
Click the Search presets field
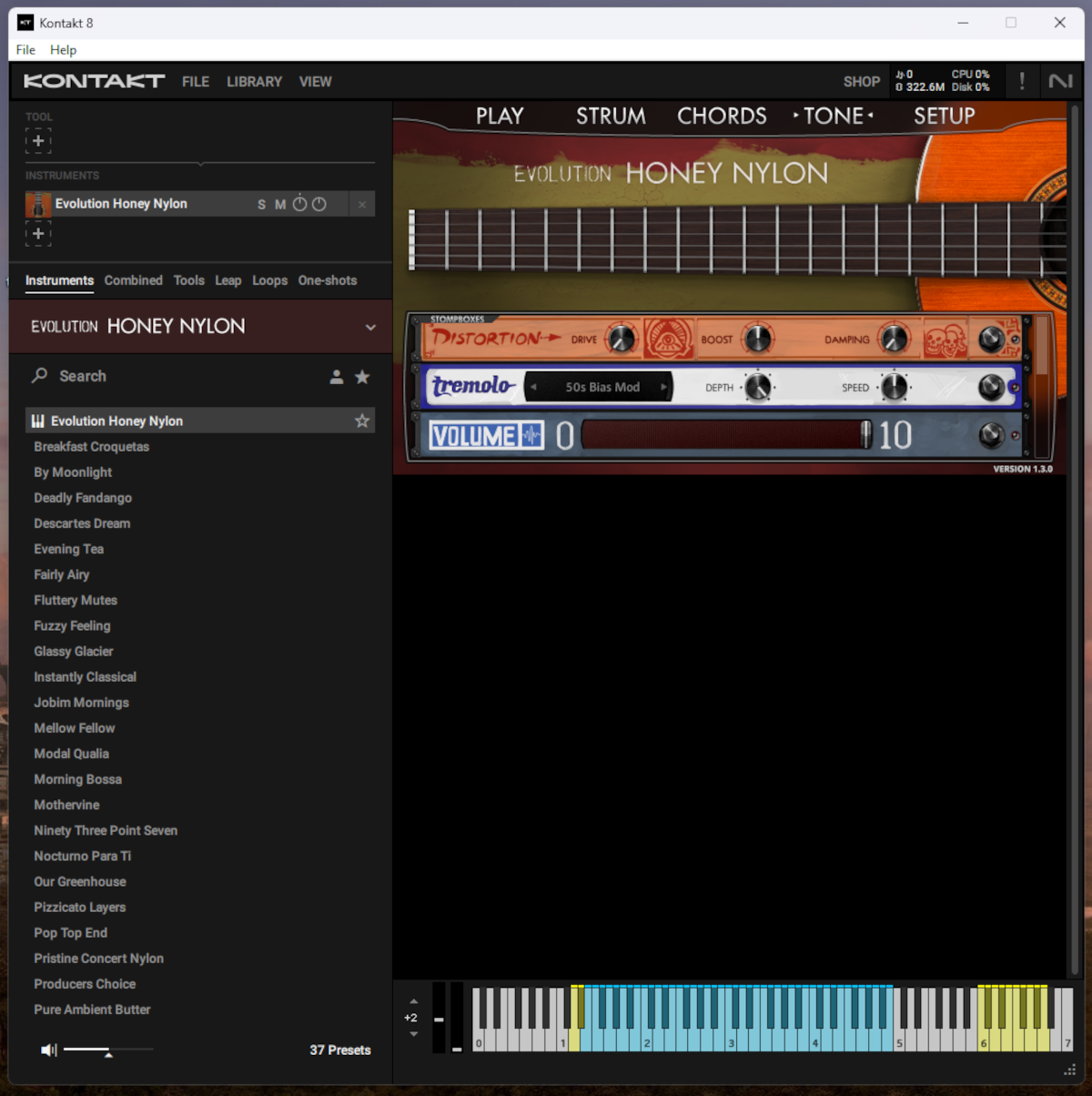(x=182, y=376)
